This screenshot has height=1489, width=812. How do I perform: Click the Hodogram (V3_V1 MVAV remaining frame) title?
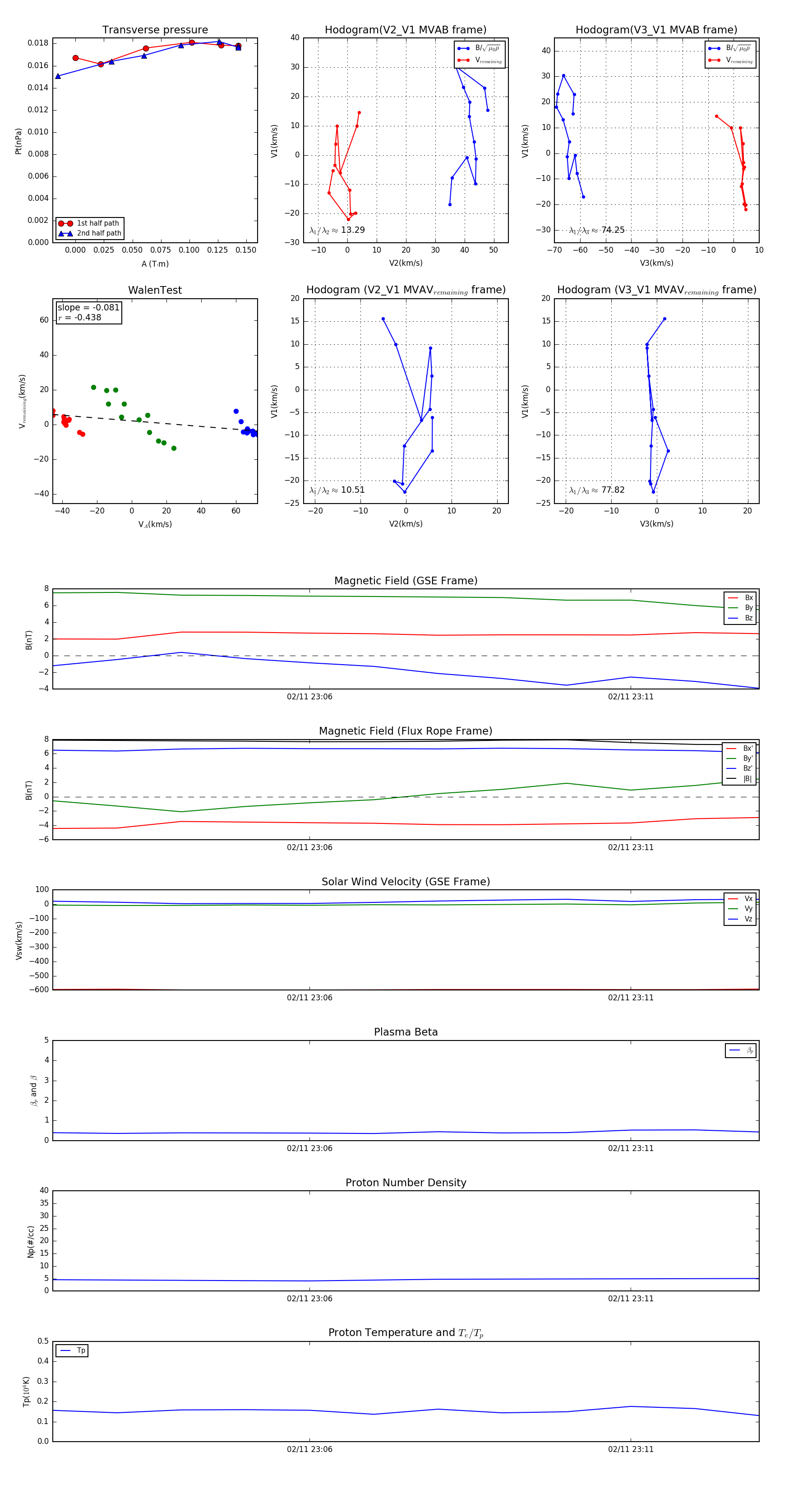[656, 290]
